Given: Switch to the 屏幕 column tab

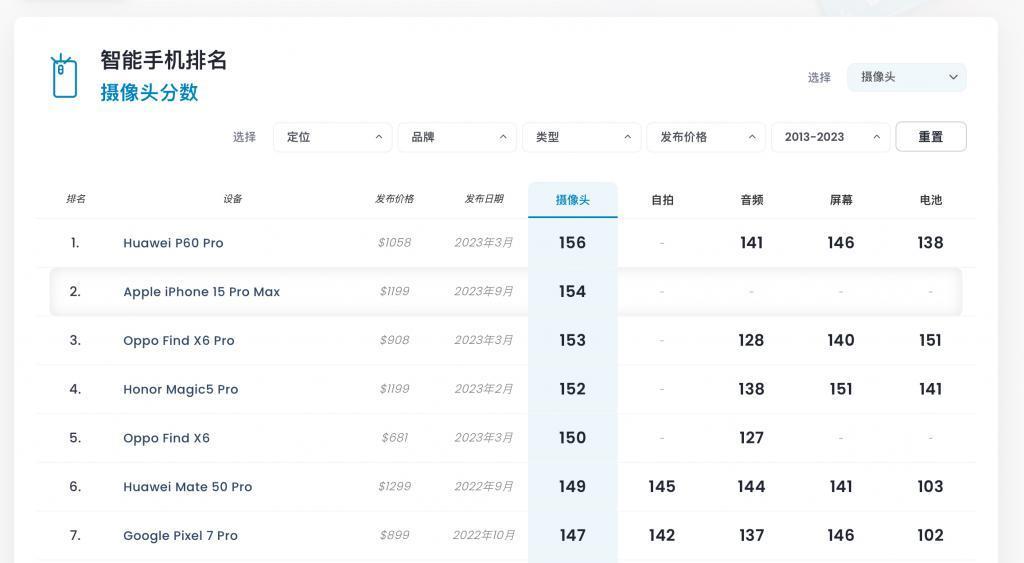Looking at the screenshot, I should pos(841,200).
